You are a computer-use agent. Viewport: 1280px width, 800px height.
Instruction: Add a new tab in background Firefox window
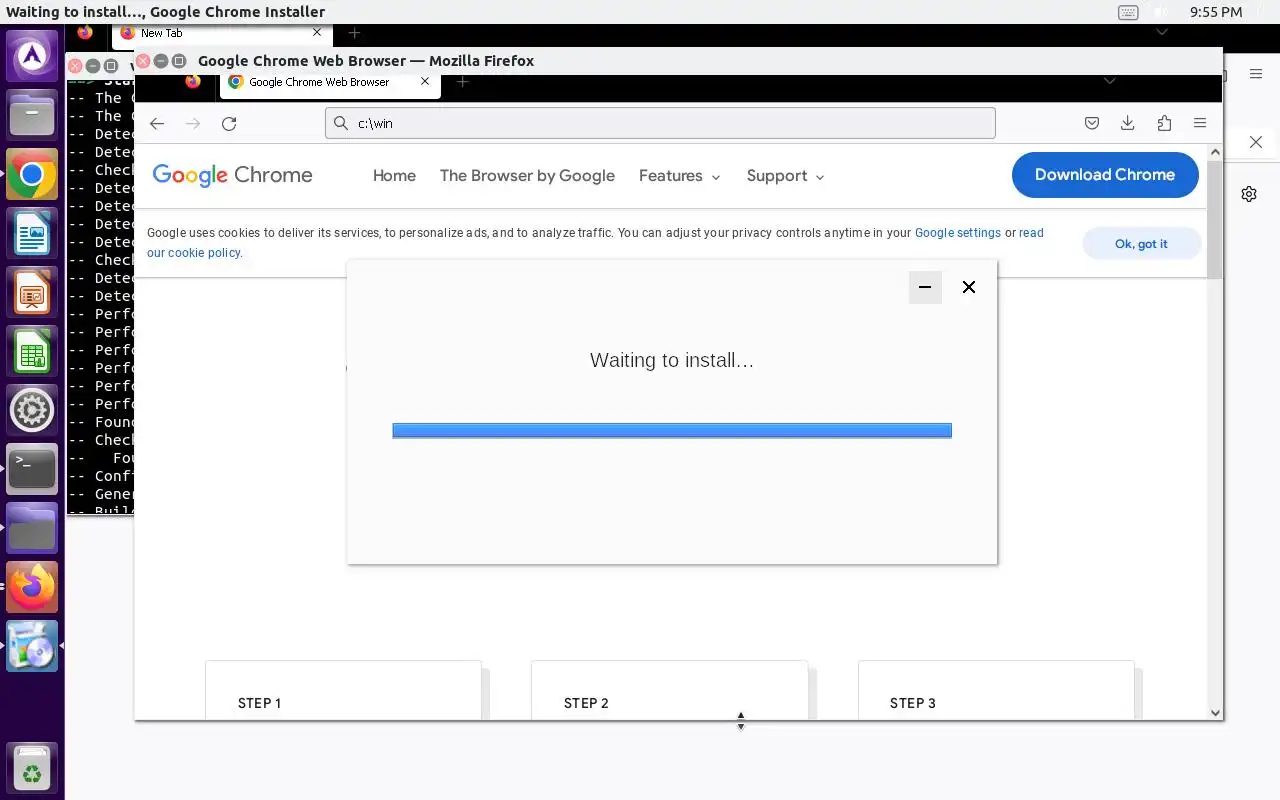point(354,33)
